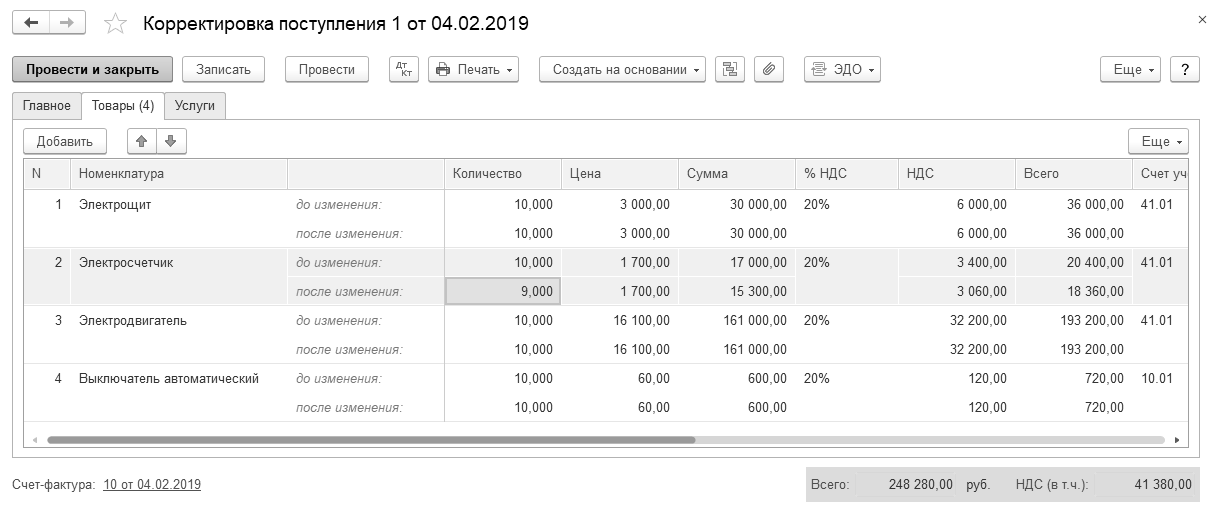
Task: Click the horizontal table scrollbar
Action: [370, 439]
